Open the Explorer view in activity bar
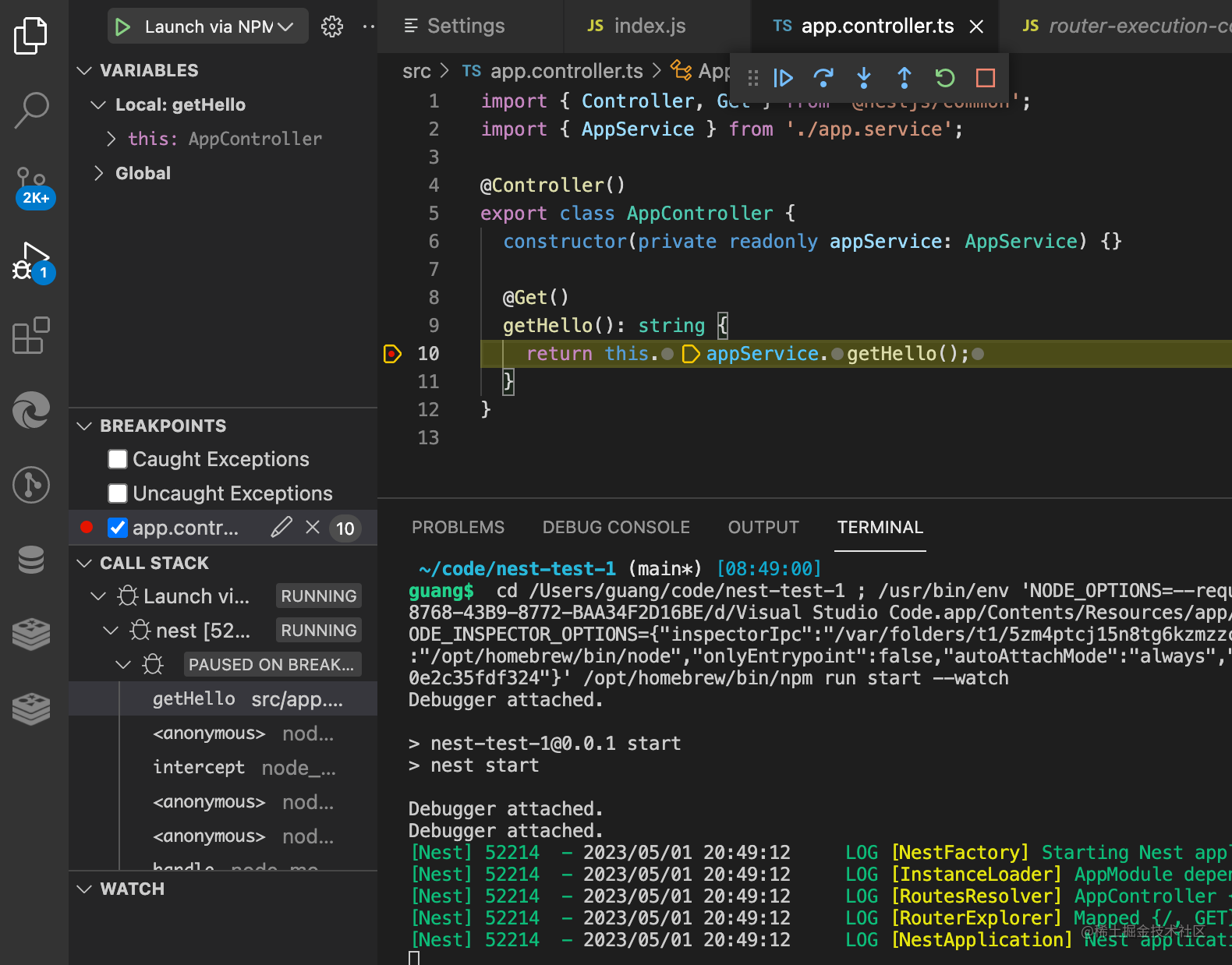This screenshot has height=965, width=1232. coord(31,36)
